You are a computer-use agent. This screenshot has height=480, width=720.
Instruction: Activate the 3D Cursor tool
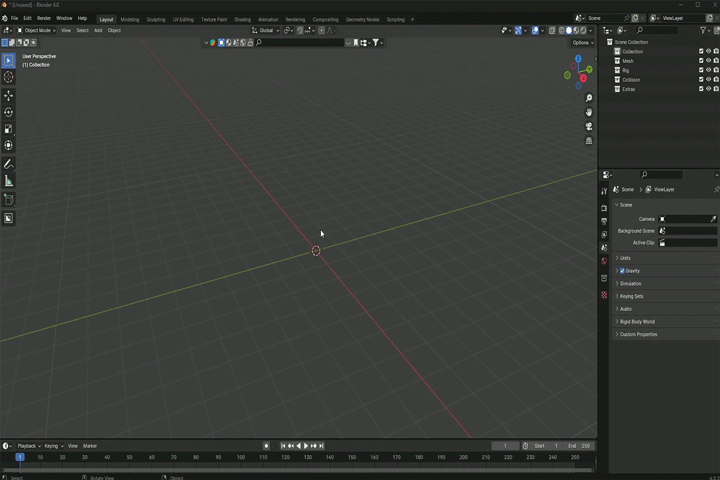9,77
